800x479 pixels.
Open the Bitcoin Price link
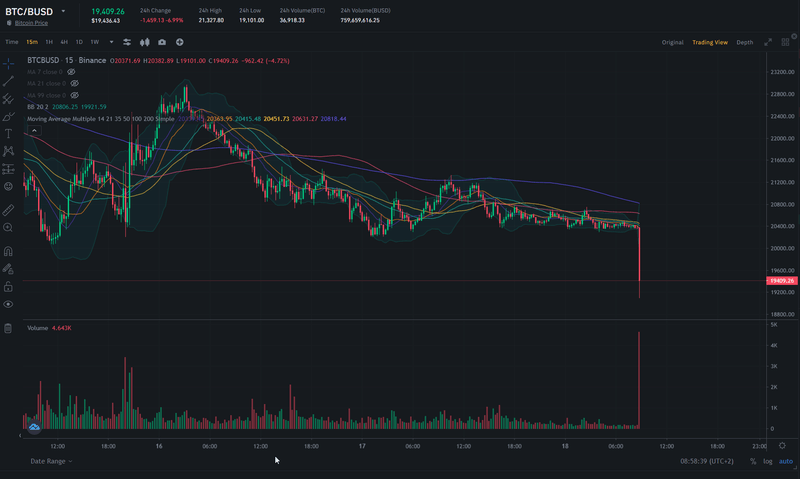33,22
